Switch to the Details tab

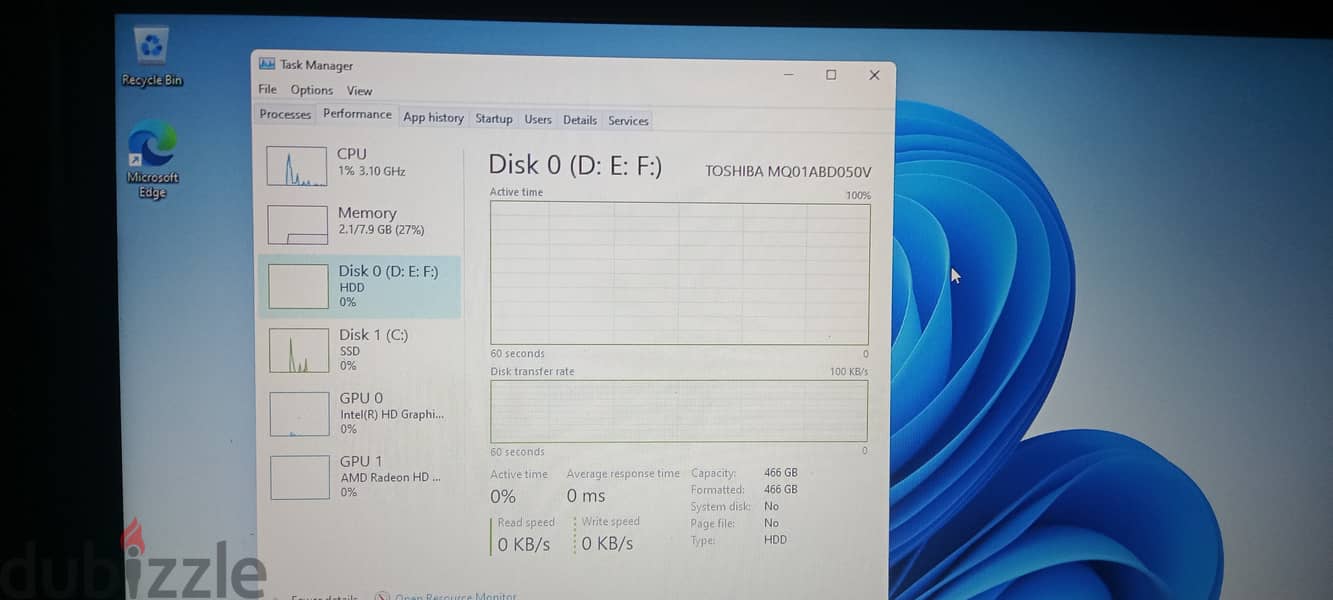point(580,120)
